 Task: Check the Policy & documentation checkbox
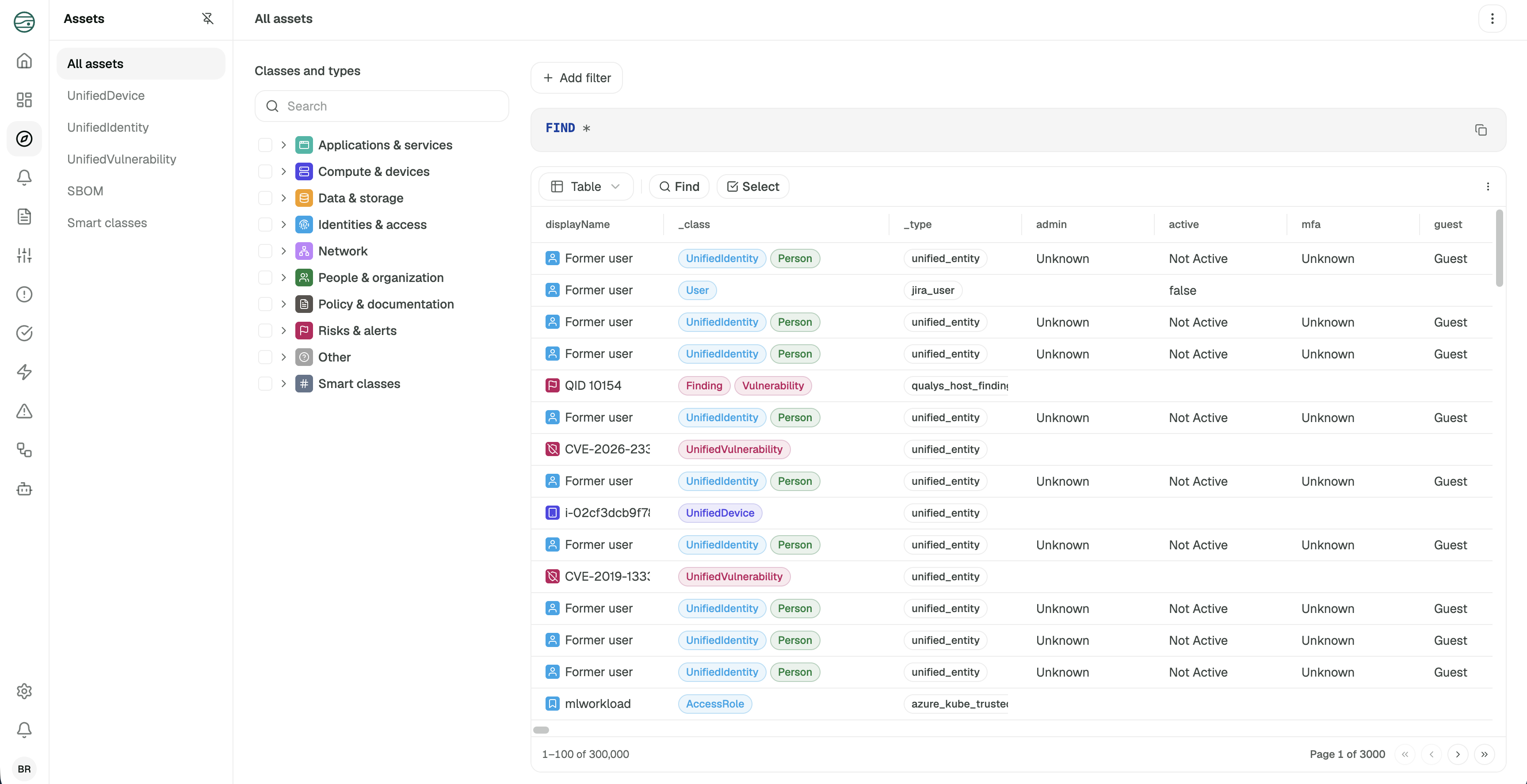pos(266,304)
